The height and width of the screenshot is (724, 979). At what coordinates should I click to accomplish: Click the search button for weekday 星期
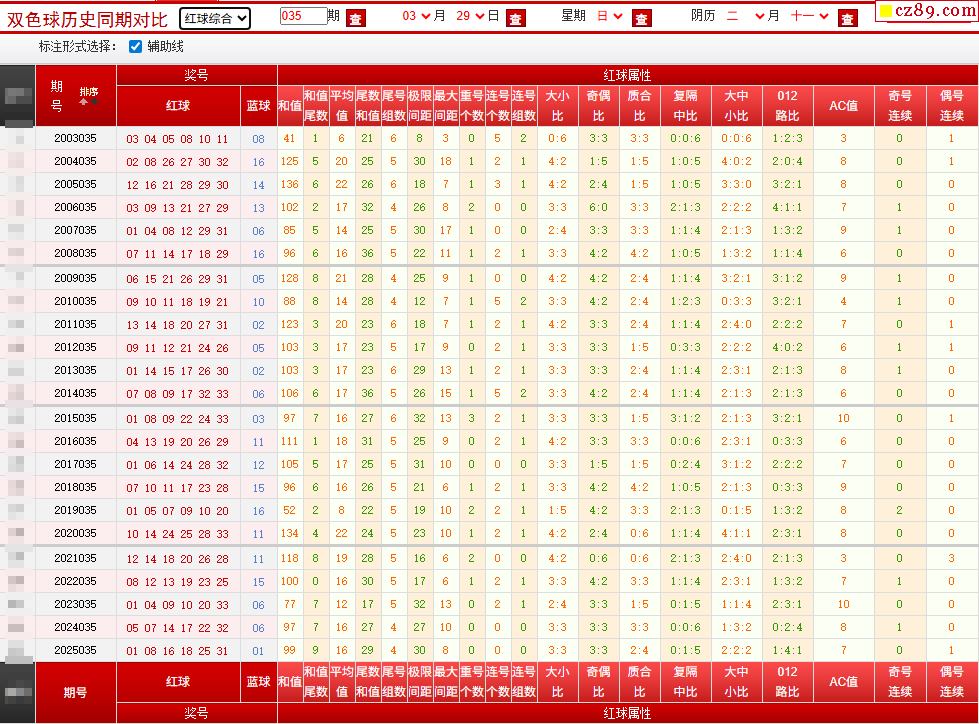(641, 18)
